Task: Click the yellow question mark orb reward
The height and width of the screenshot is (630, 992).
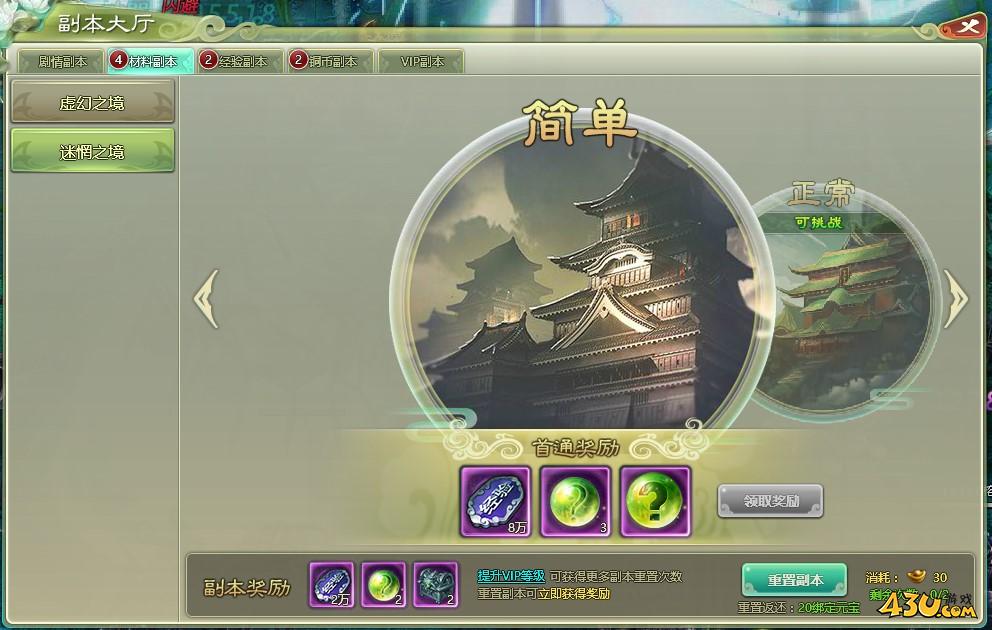Action: coord(655,502)
